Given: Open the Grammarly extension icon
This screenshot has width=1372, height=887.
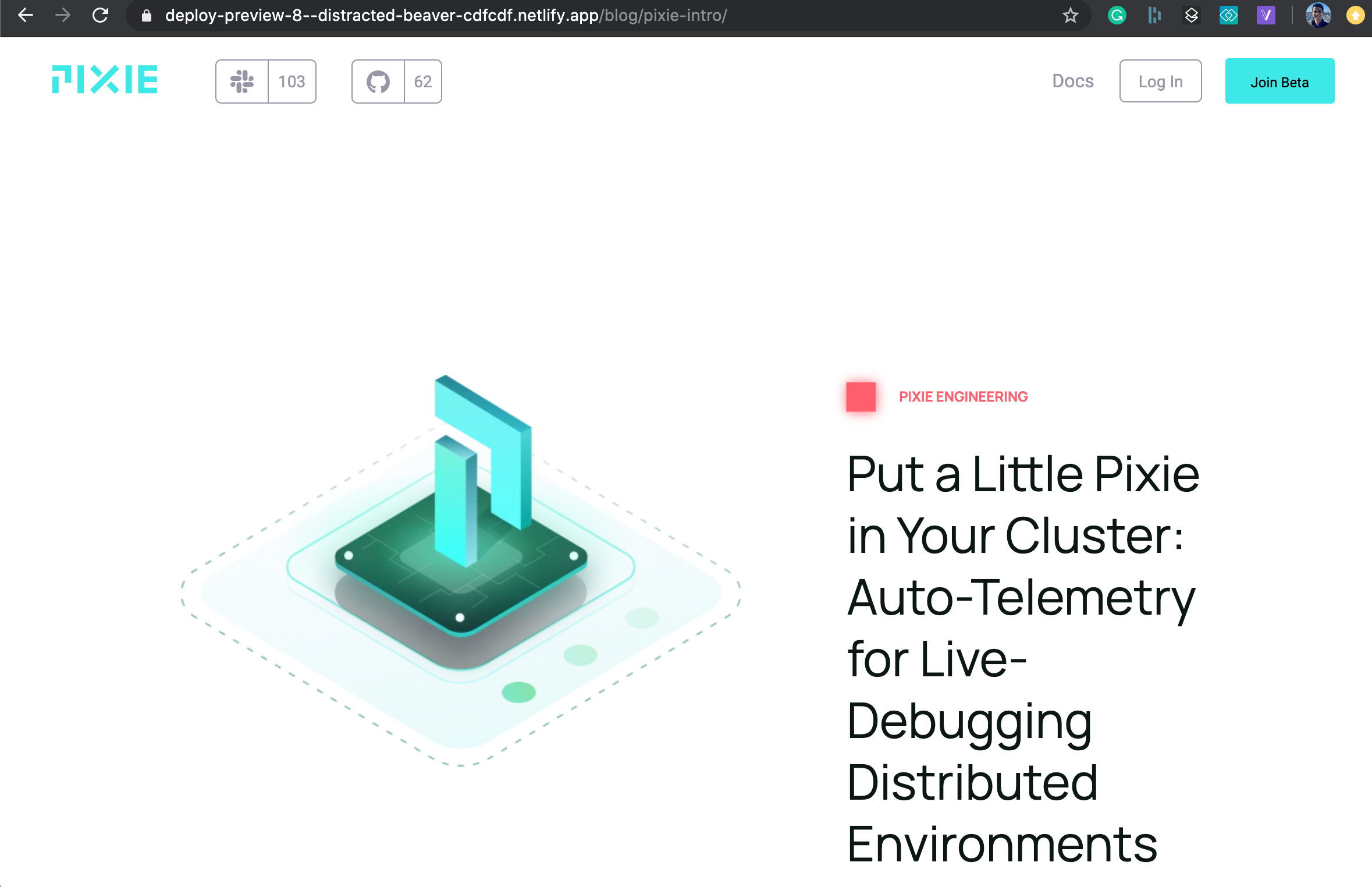Looking at the screenshot, I should 1116,16.
